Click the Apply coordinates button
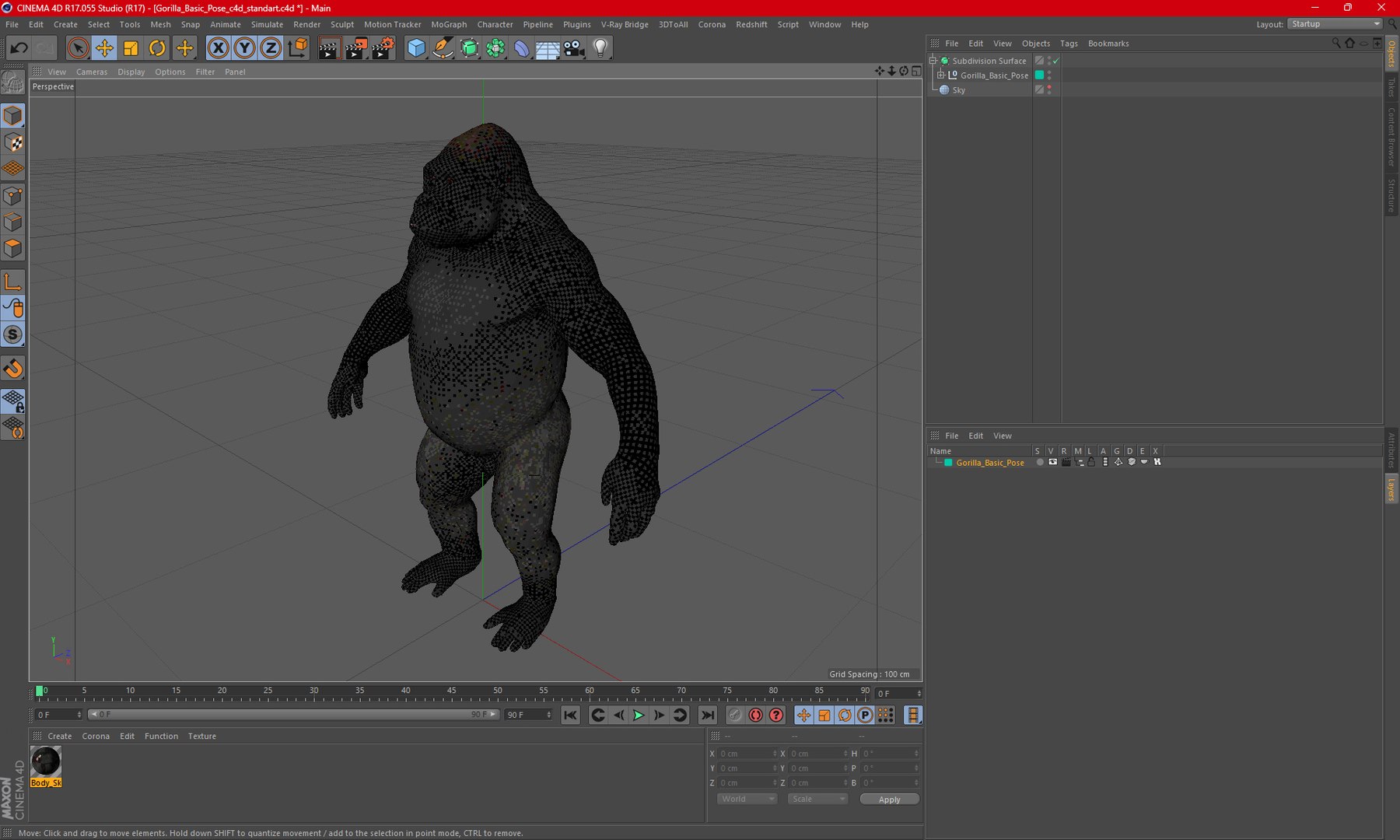1400x840 pixels. click(x=889, y=799)
